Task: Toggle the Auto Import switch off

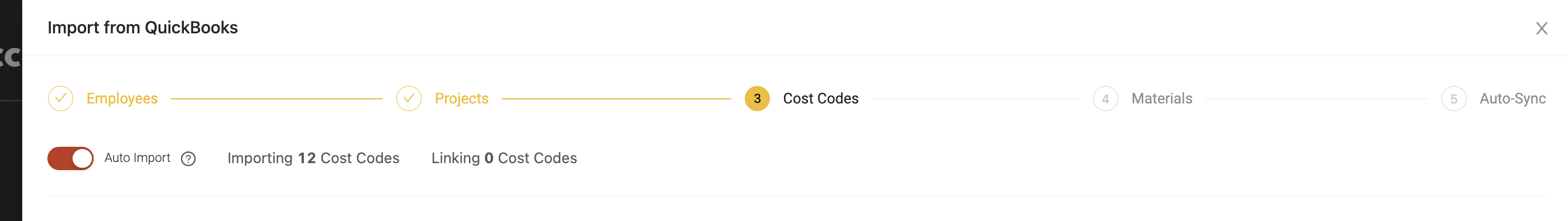Action: (x=71, y=158)
